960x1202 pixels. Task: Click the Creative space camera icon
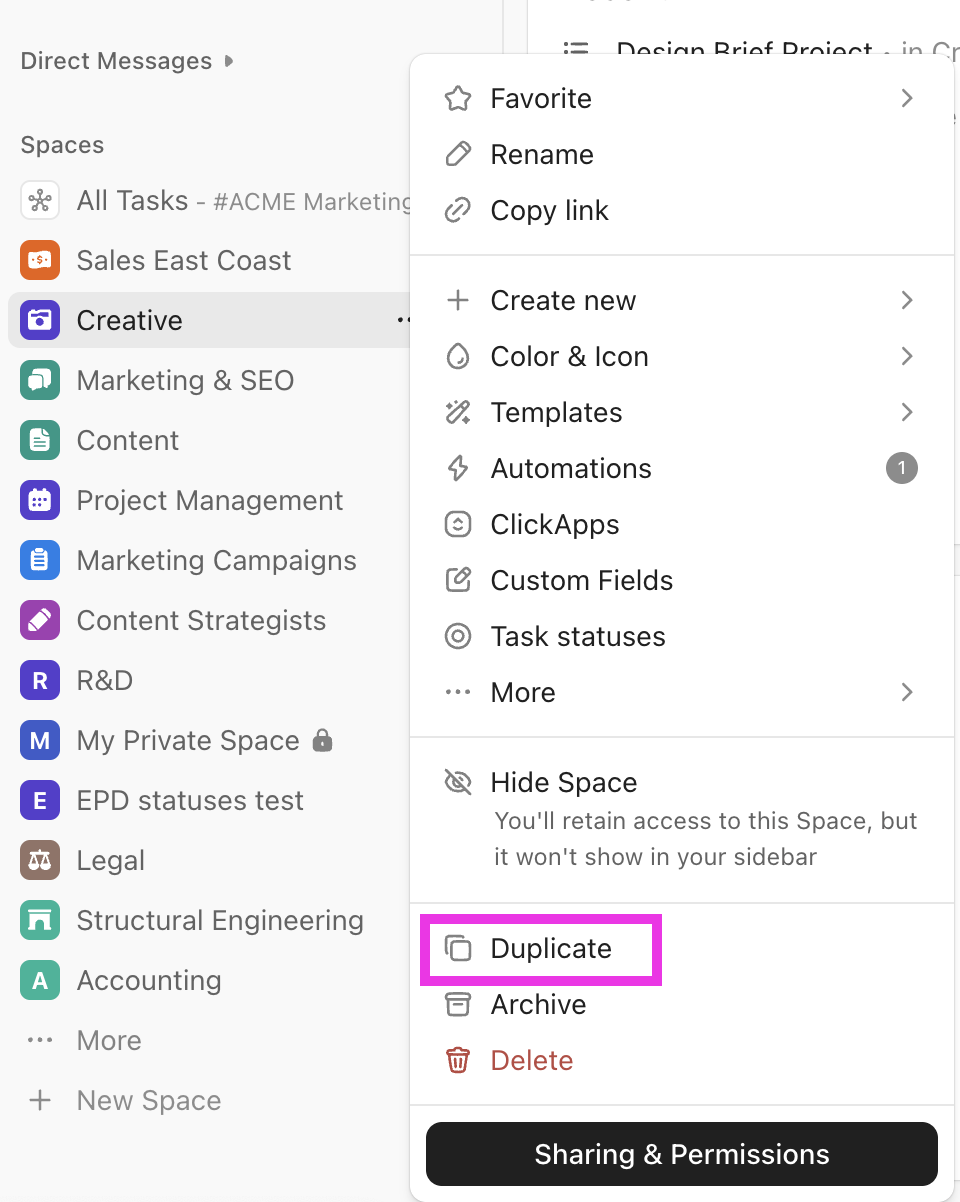click(x=39, y=320)
